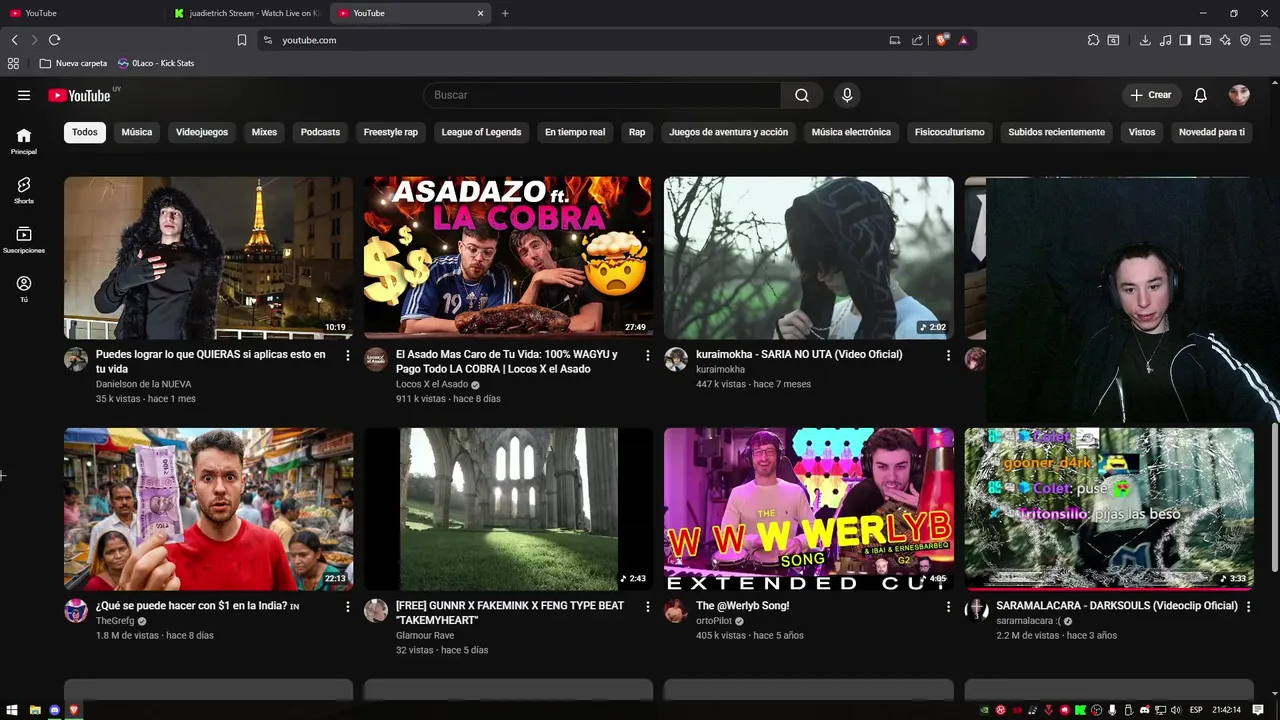Open the Brave Rewards triangle icon

pyautogui.click(x=963, y=40)
